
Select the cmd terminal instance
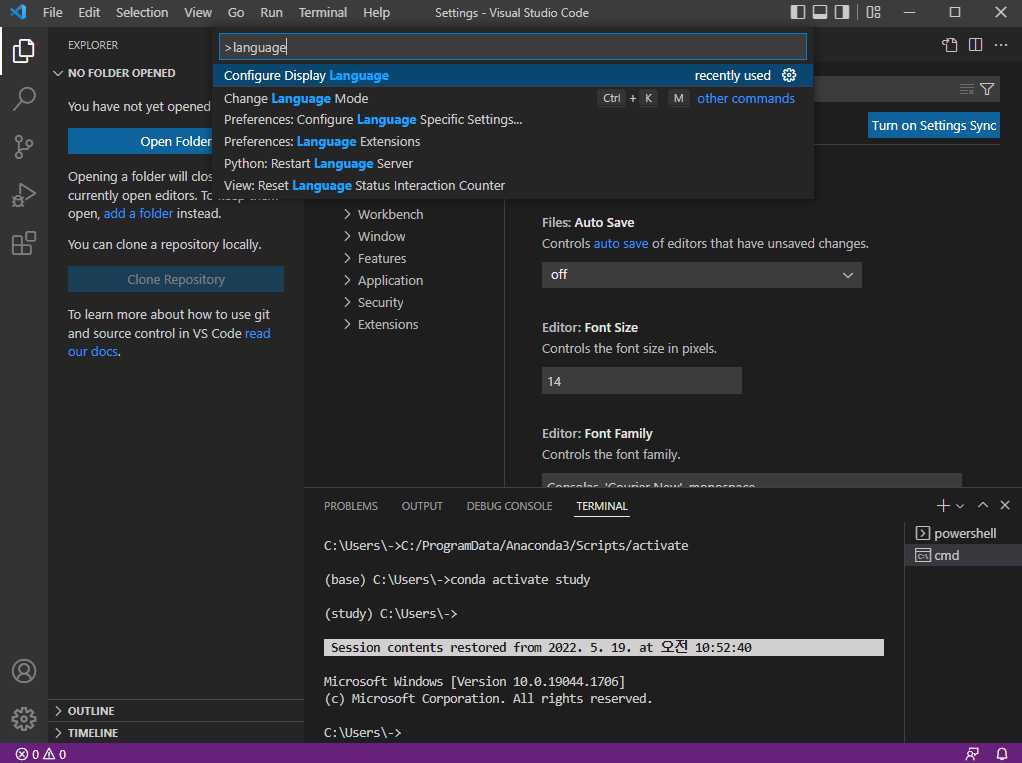[x=963, y=555]
